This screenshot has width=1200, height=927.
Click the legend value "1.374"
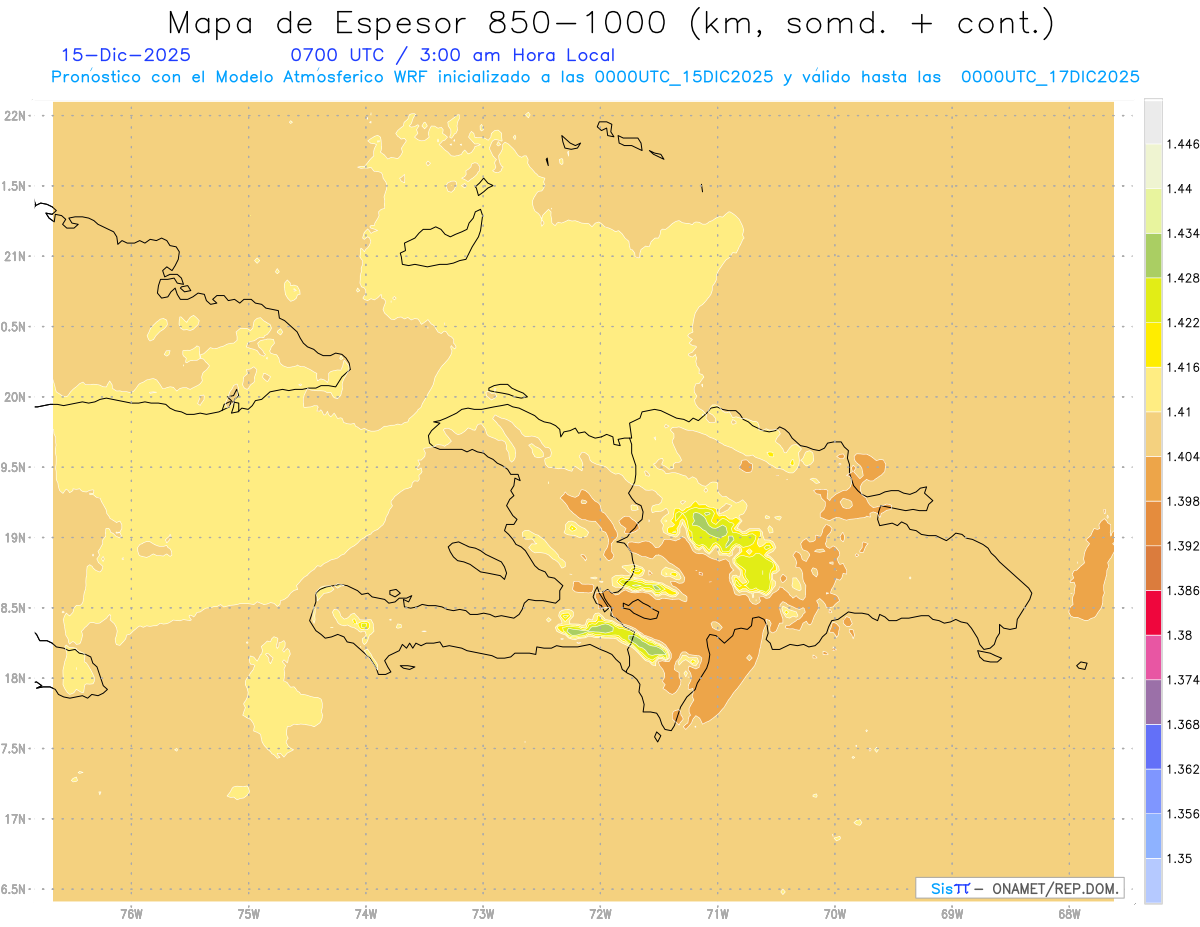pyautogui.click(x=1183, y=680)
